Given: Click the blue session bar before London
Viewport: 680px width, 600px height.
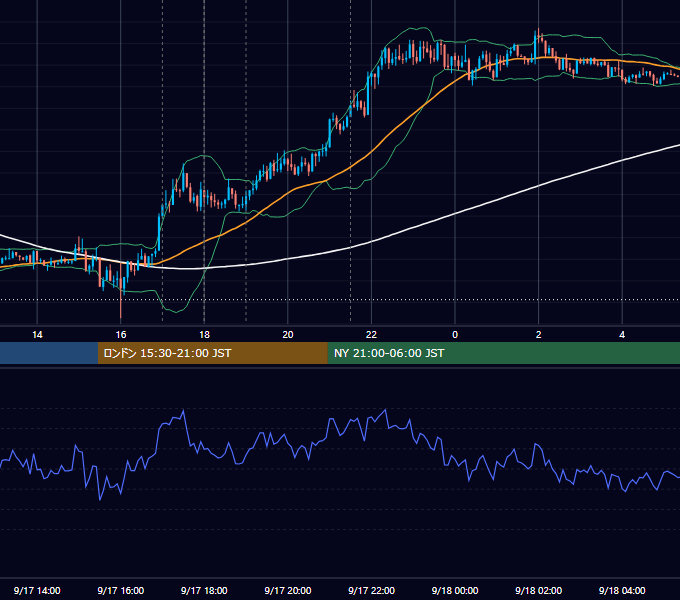Looking at the screenshot, I should [49, 353].
